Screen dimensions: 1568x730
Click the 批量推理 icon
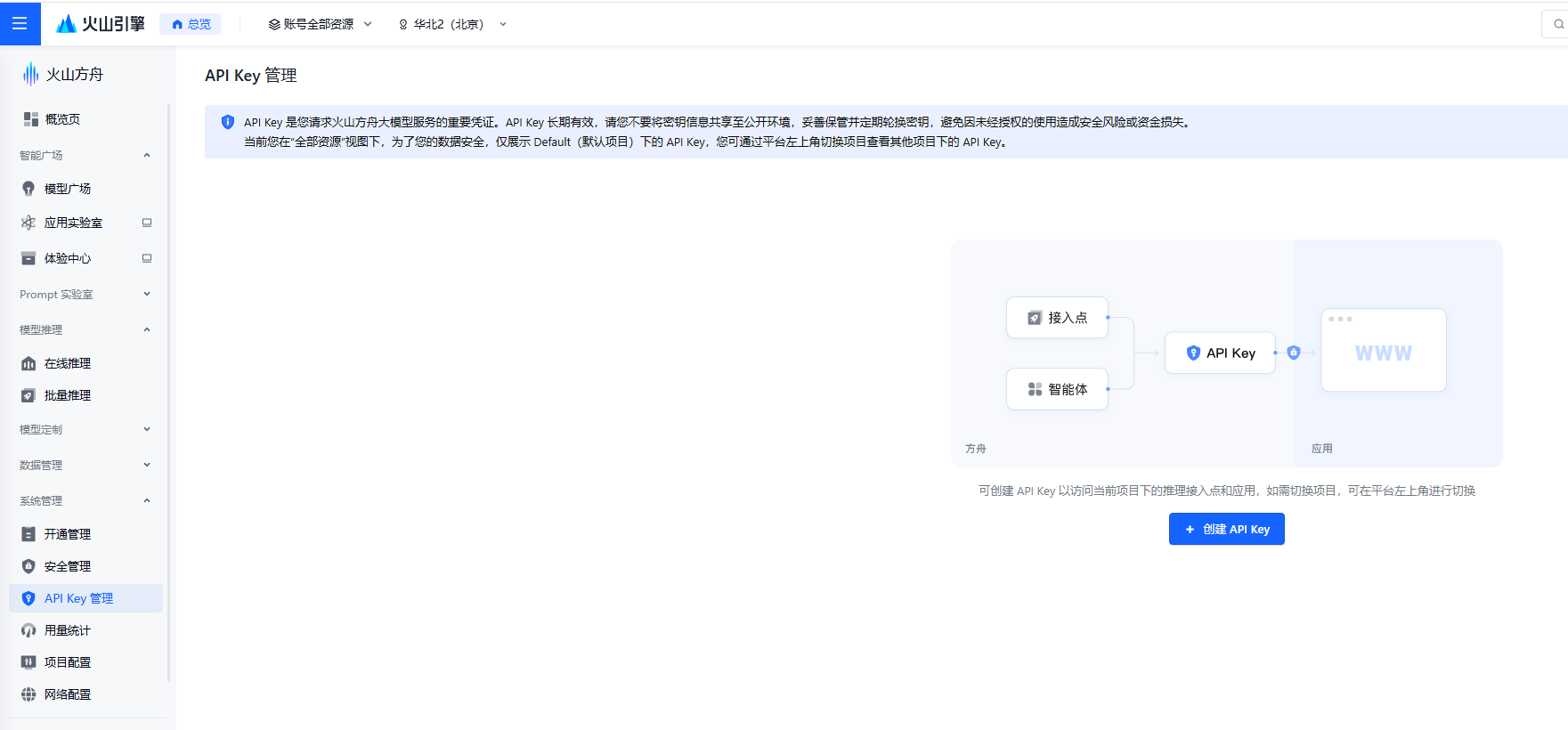[x=28, y=395]
